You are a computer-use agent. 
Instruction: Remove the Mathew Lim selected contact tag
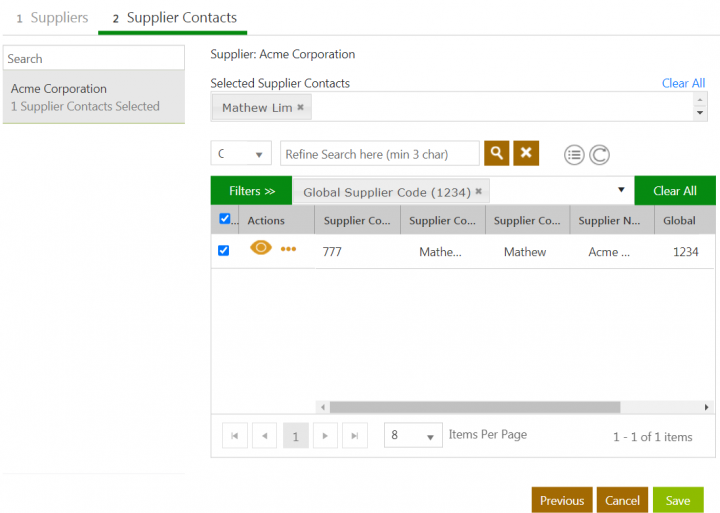300,107
